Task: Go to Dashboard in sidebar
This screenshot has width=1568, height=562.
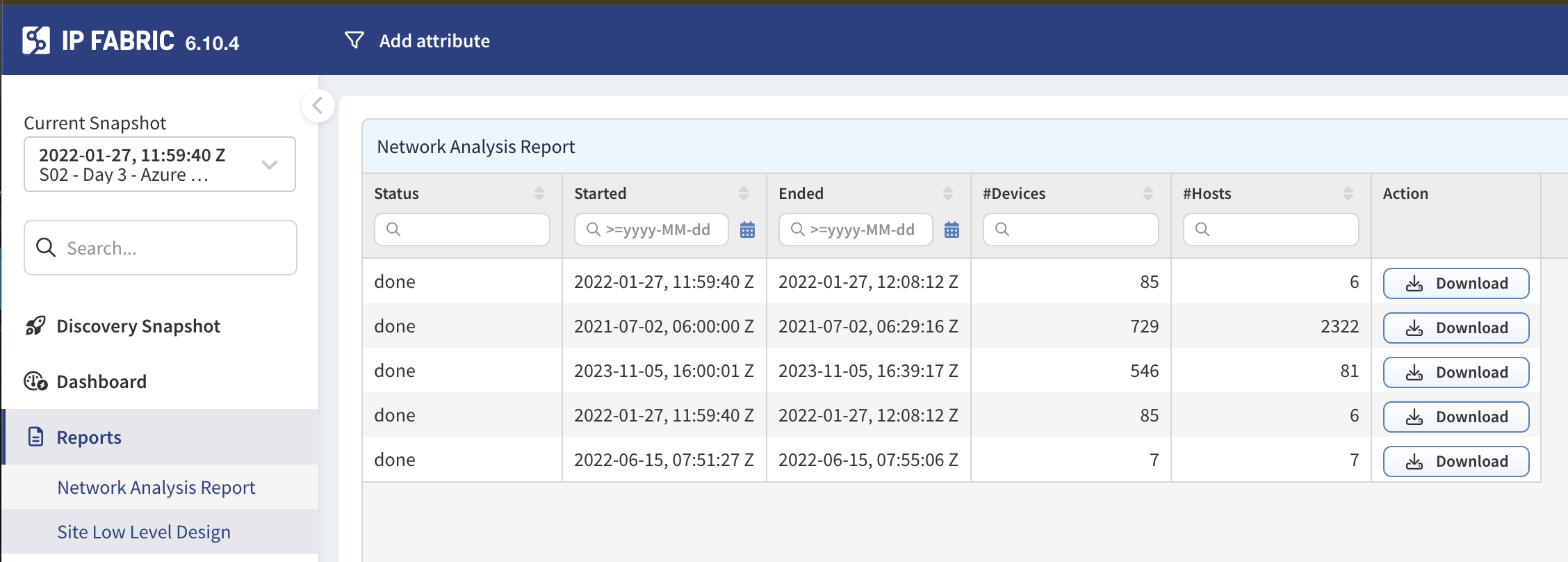Action: coord(101,382)
